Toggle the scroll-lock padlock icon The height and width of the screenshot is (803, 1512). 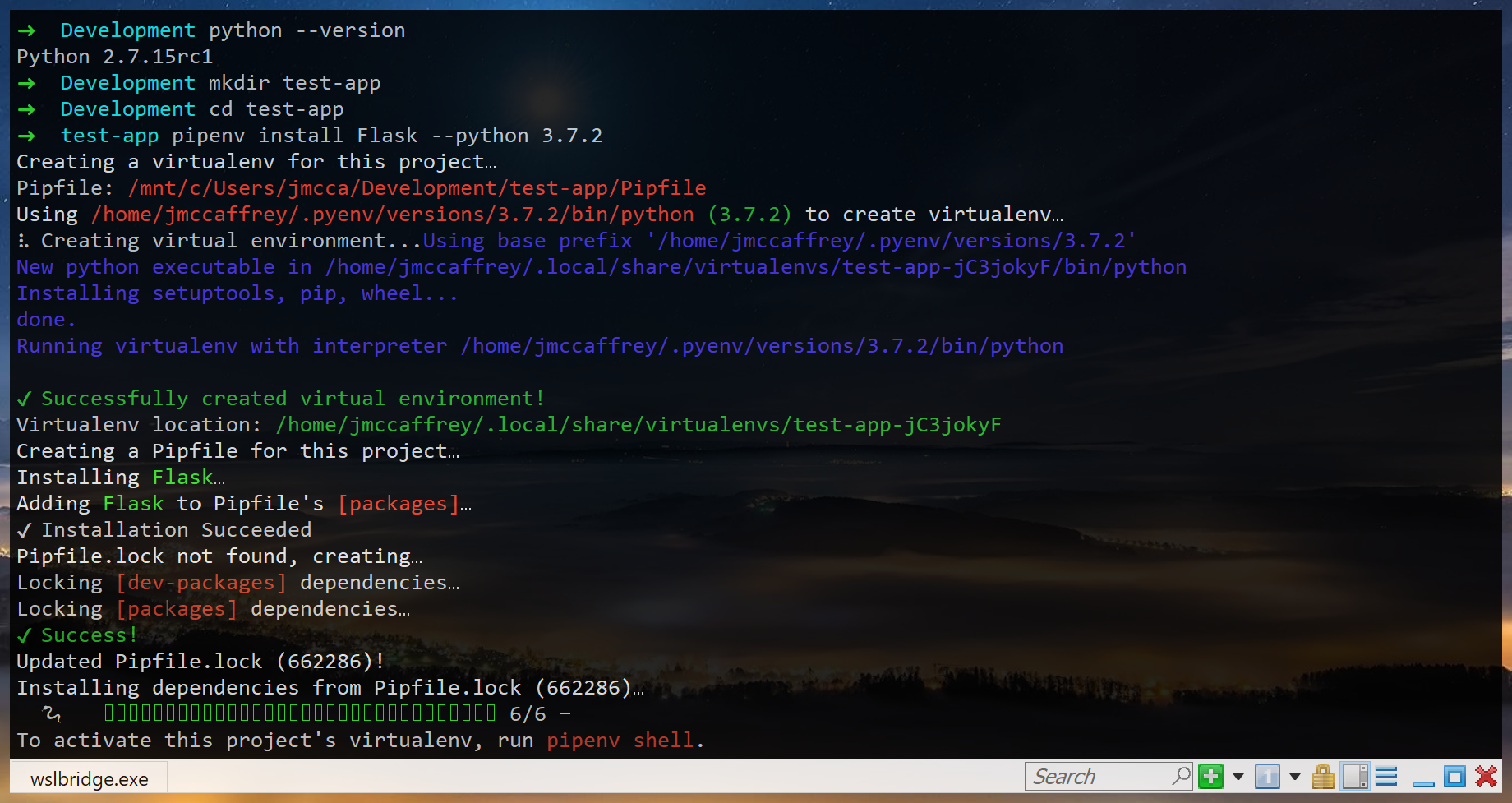point(1323,776)
